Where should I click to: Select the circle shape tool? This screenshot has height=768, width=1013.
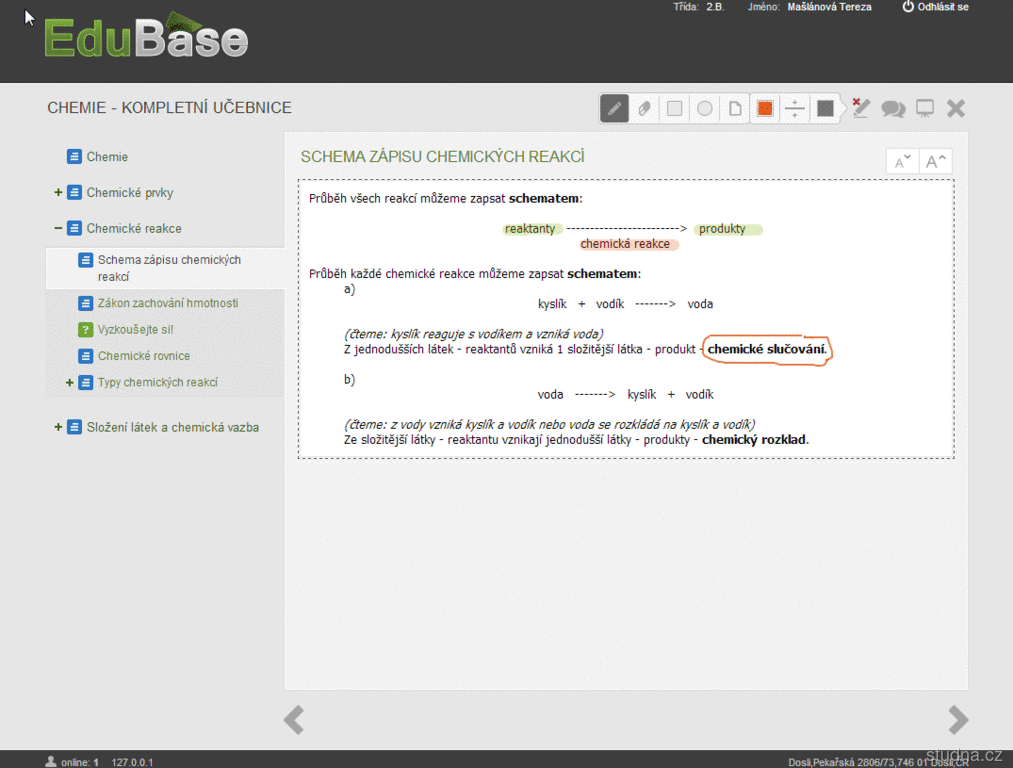click(705, 109)
